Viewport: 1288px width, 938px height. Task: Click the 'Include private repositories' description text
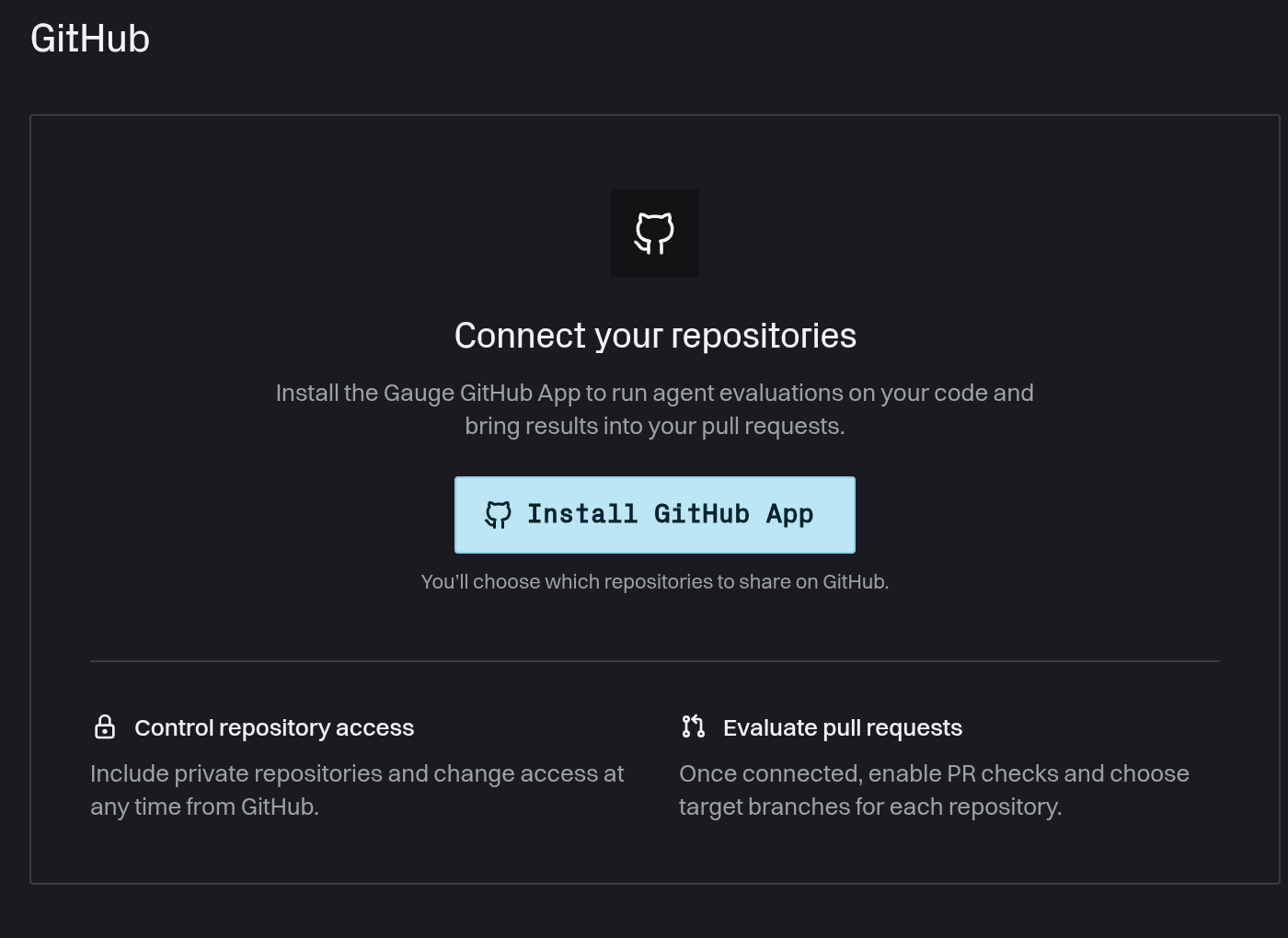click(x=357, y=790)
